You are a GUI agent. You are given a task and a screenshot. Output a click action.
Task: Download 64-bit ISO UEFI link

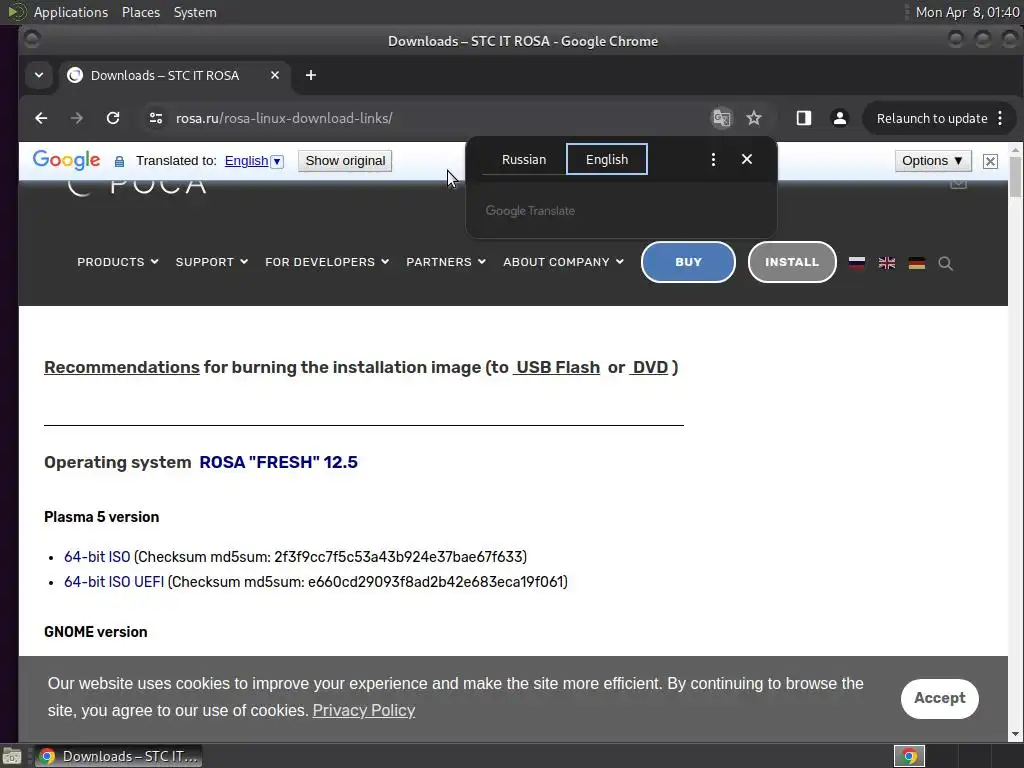[114, 582]
